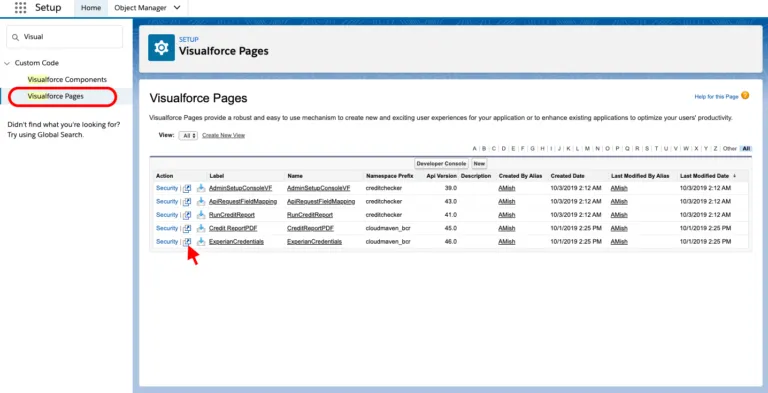The image size is (768, 393).
Task: Open preview icon for Credit ReportPDF row
Action: click(x=187, y=228)
